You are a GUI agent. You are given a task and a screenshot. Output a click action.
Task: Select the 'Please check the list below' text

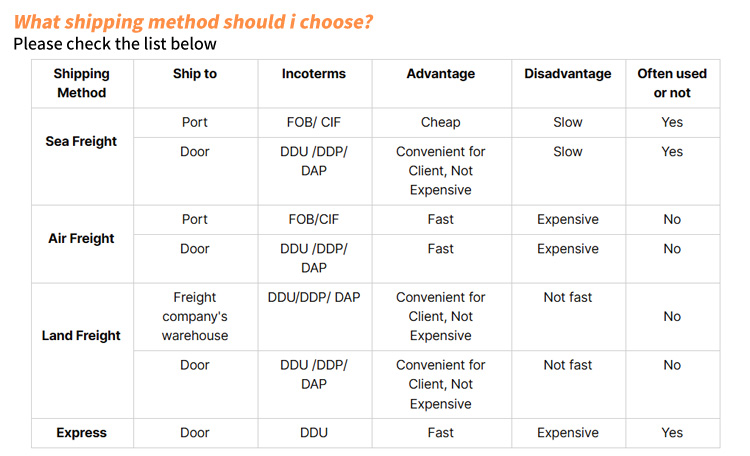pyautogui.click(x=115, y=44)
